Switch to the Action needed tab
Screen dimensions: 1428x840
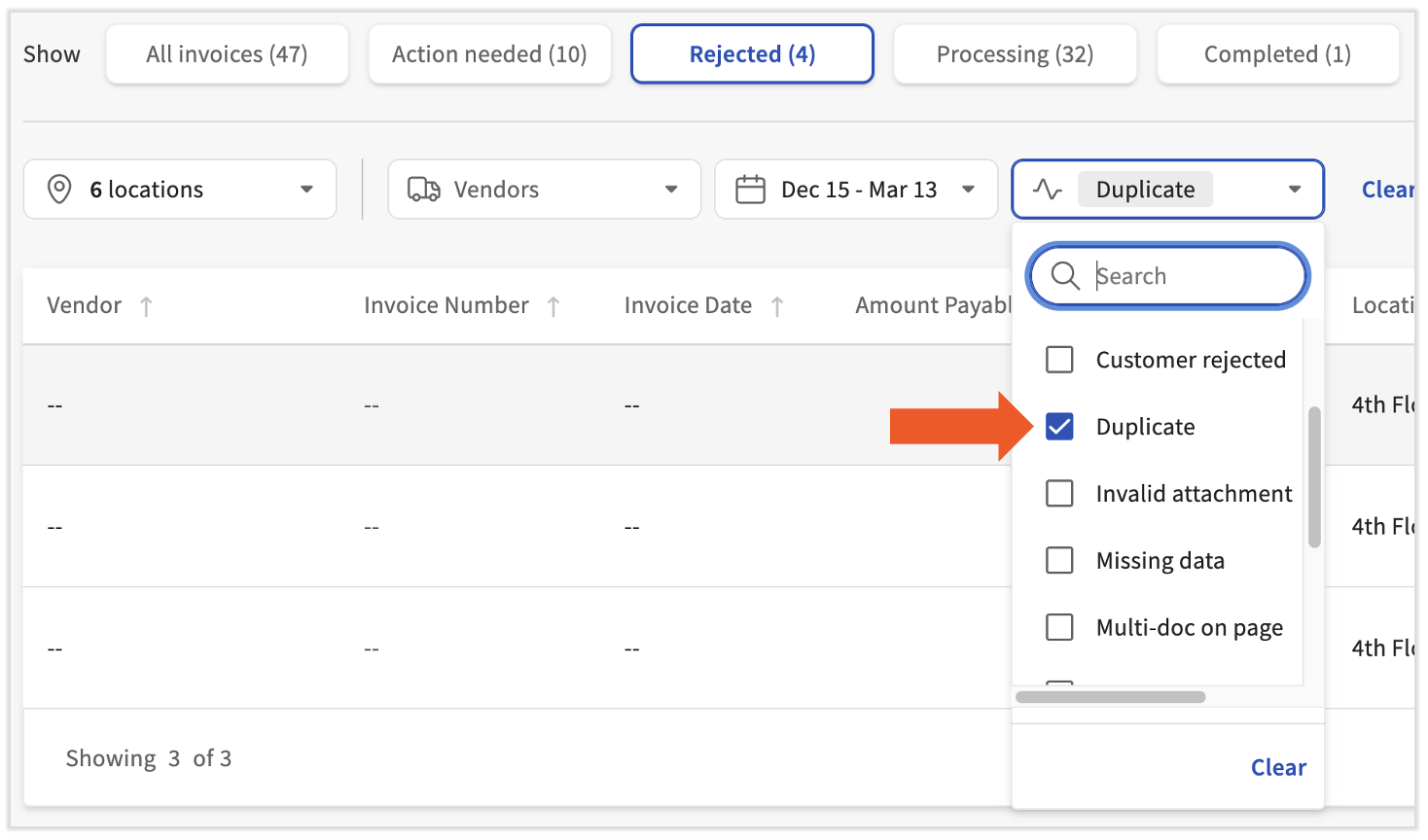pos(489,54)
